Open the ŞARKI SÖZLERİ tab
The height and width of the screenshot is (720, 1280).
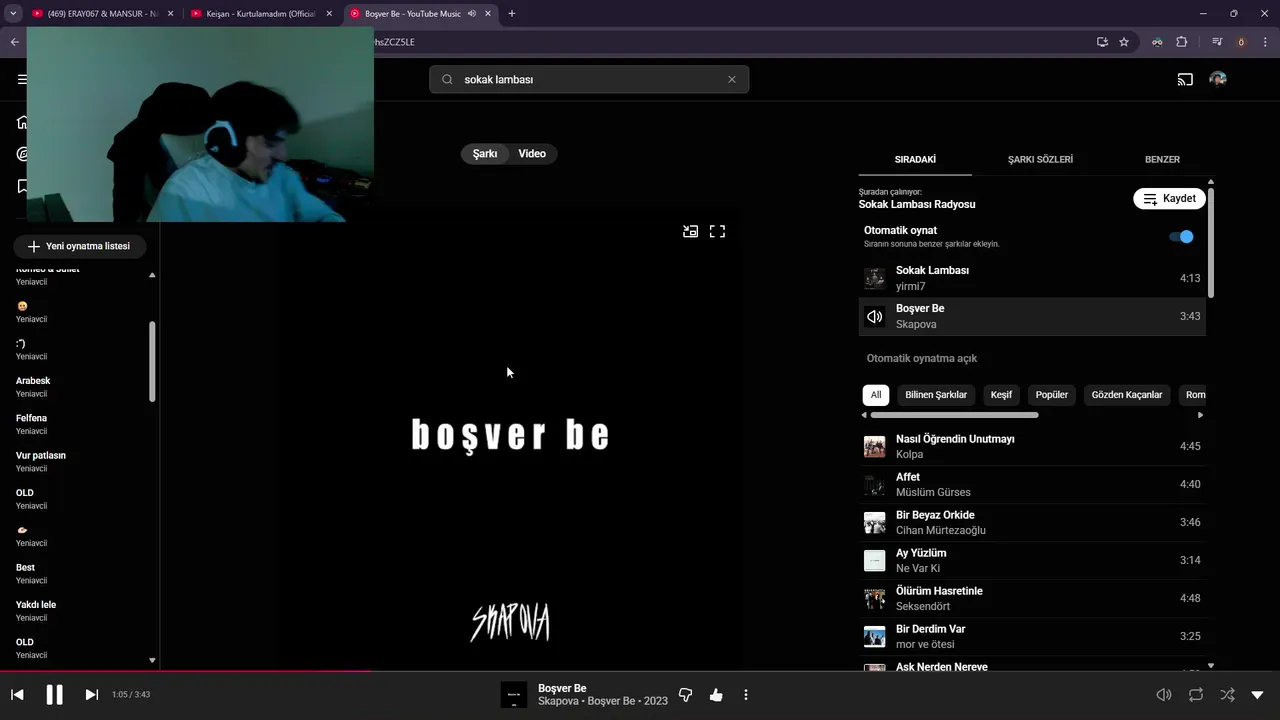1040,159
